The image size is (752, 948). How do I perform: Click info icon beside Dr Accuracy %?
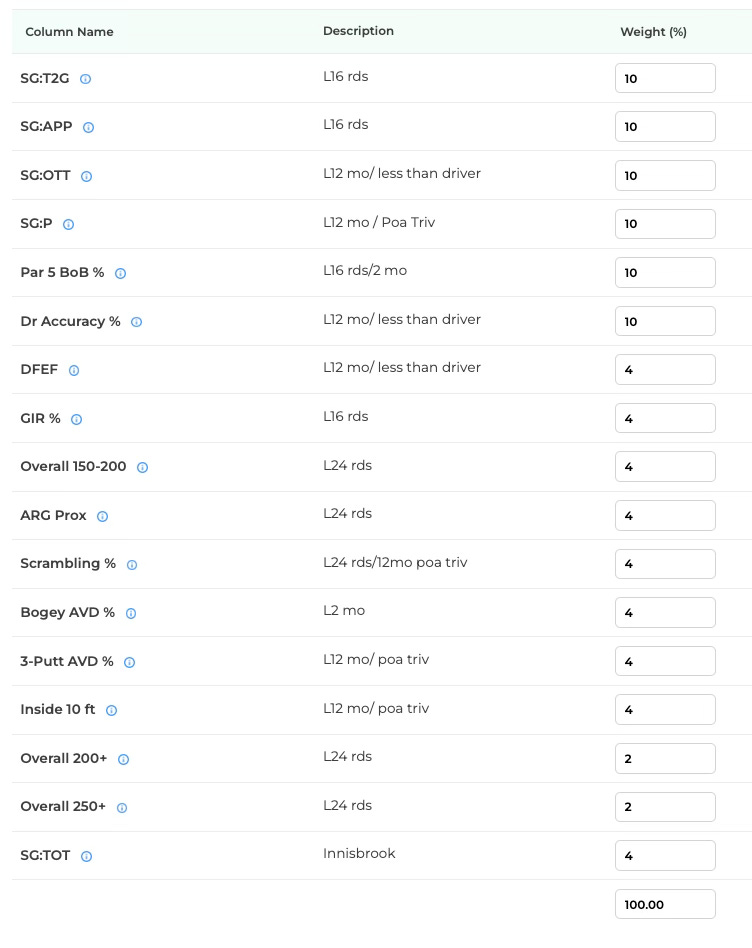(x=137, y=322)
